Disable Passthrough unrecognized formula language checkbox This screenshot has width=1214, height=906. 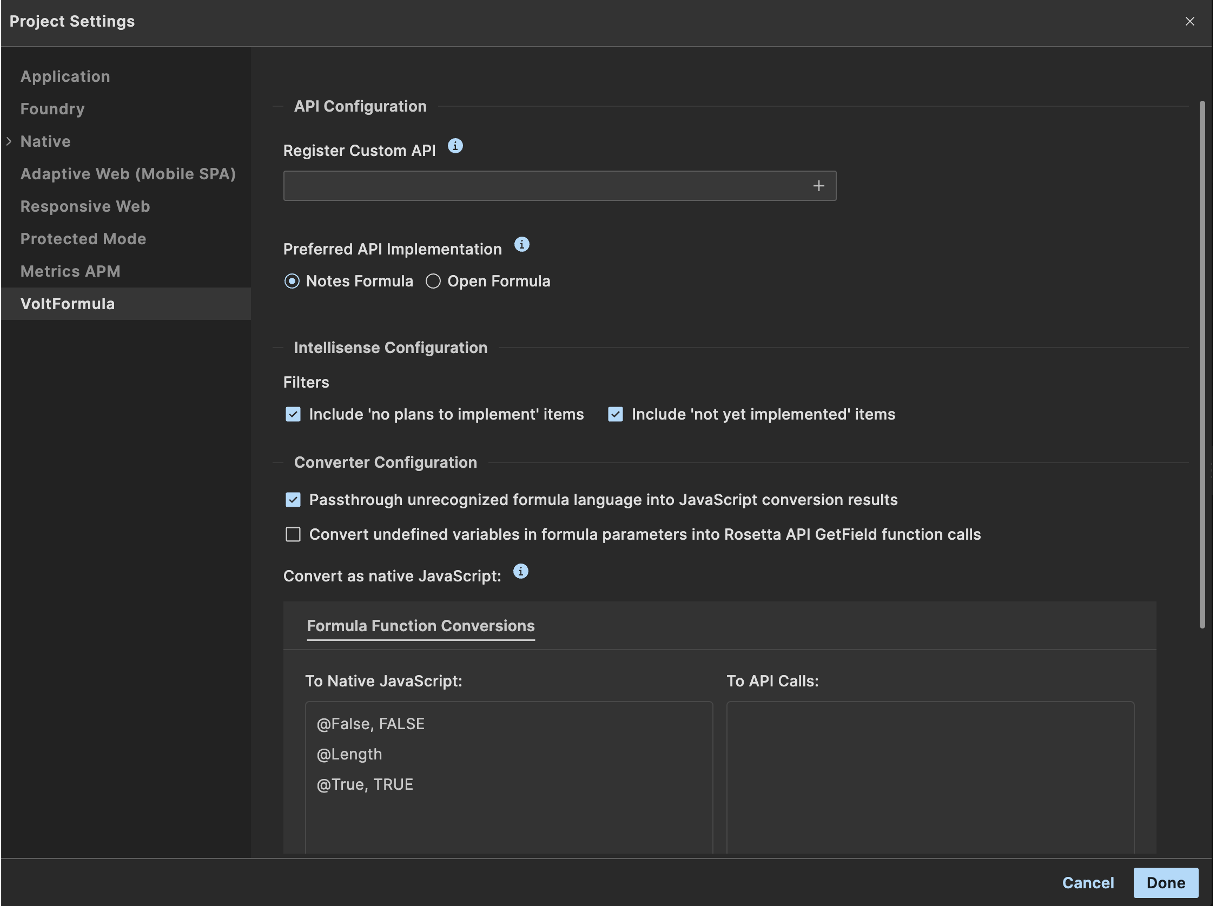click(x=293, y=500)
